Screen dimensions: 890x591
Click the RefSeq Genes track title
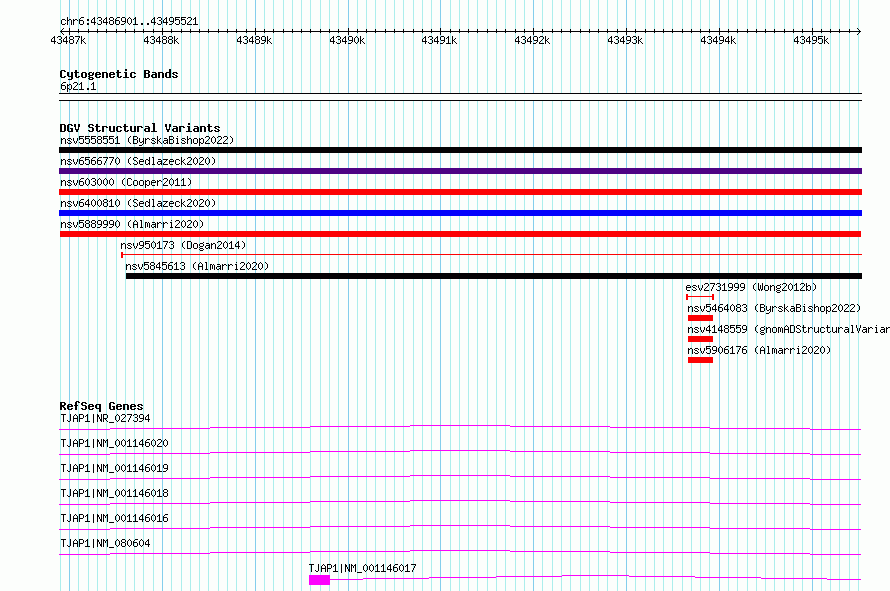pos(102,406)
